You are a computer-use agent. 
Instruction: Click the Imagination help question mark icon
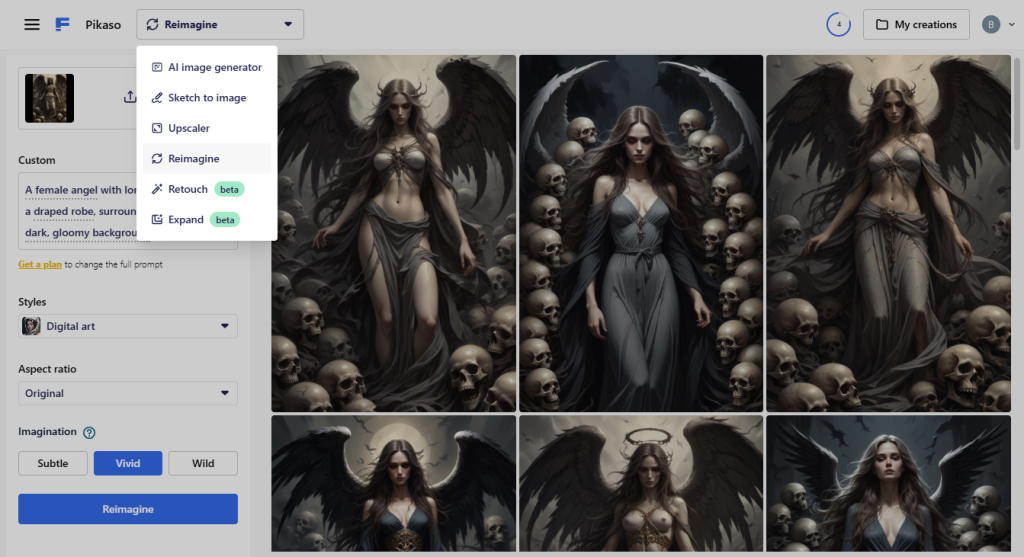coord(89,432)
